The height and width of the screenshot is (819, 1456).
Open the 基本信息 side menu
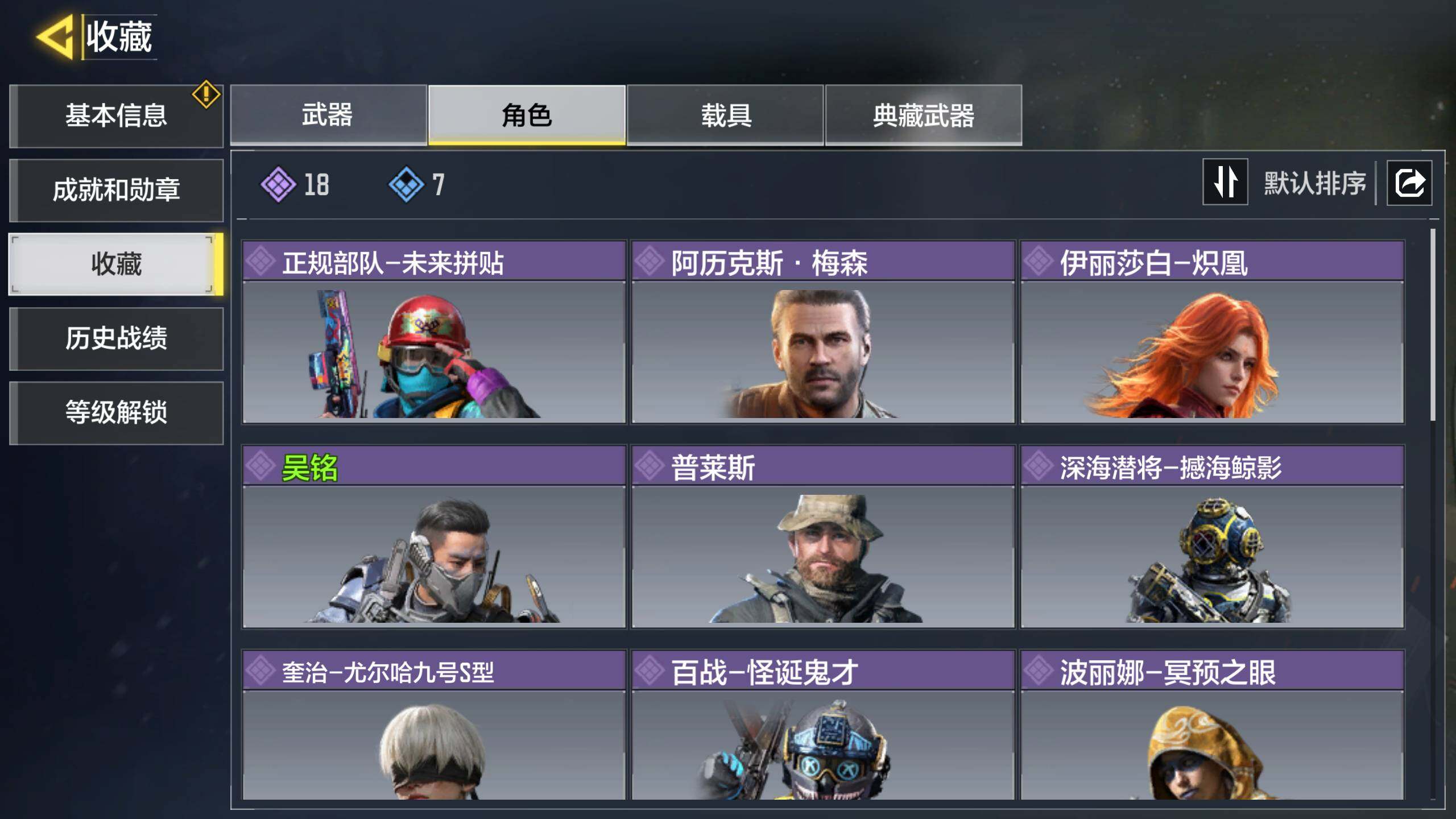(116, 116)
